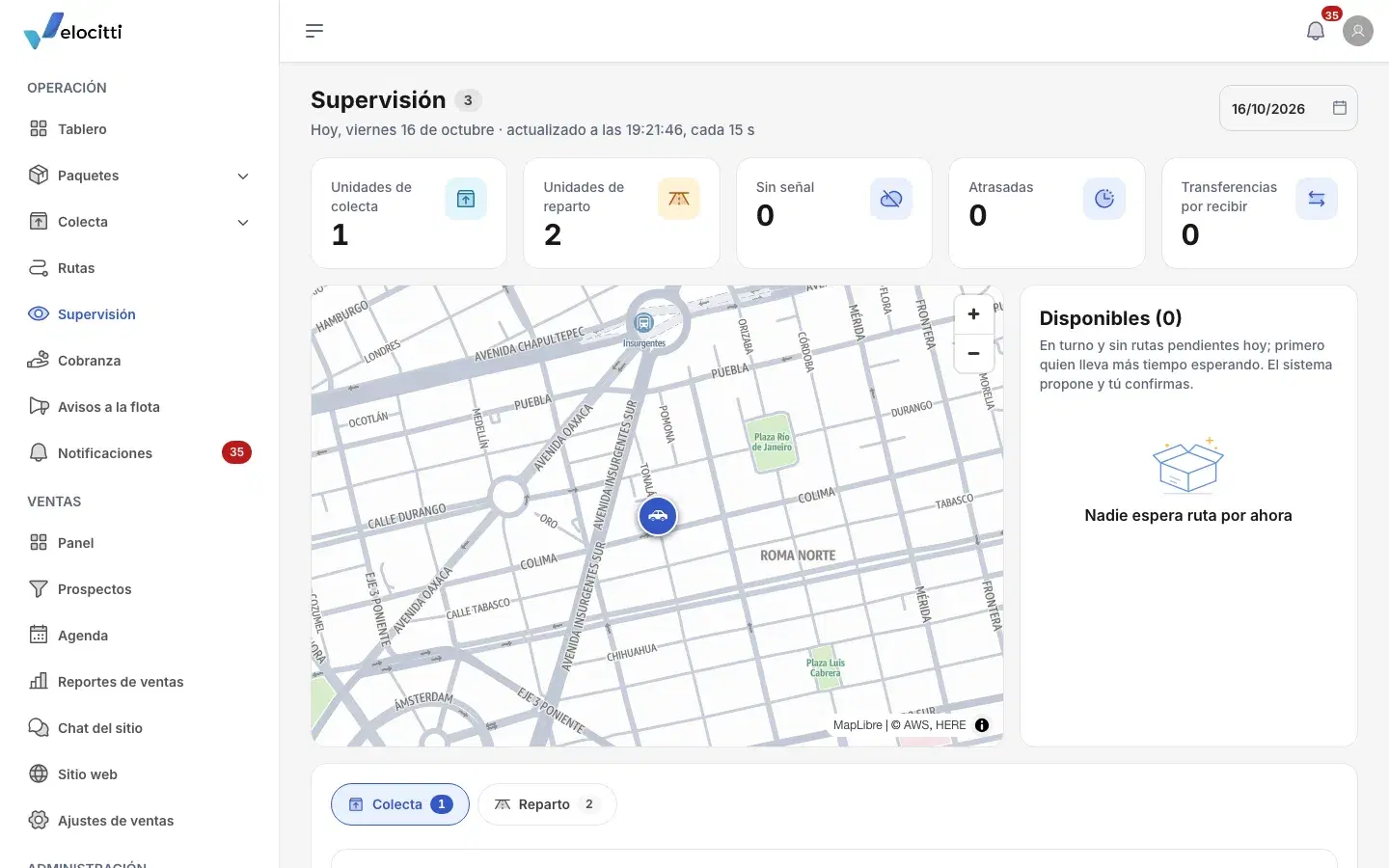Switch to the Colecta tab
The width and height of the screenshot is (1389, 868).
pos(400,804)
